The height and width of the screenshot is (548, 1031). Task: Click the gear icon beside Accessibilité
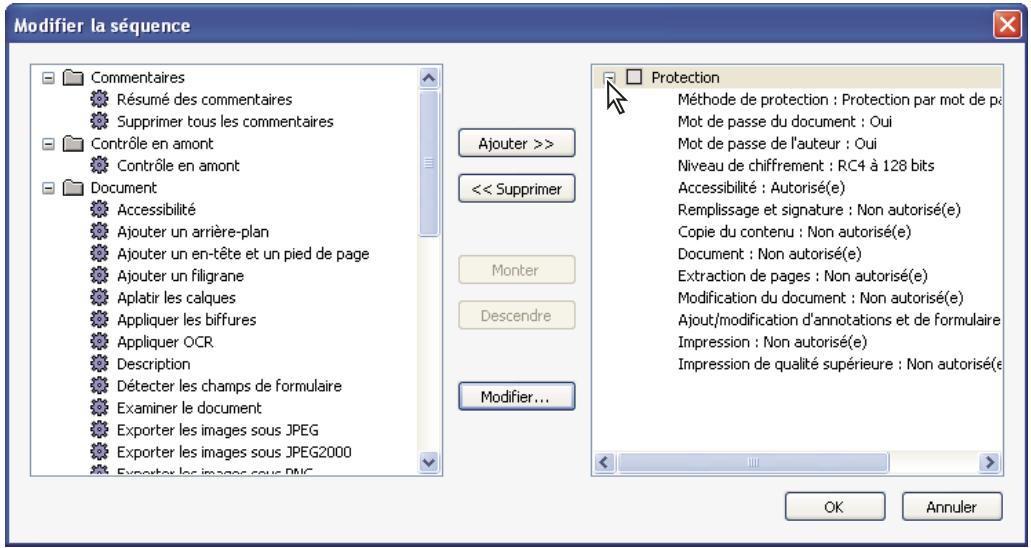(x=99, y=210)
